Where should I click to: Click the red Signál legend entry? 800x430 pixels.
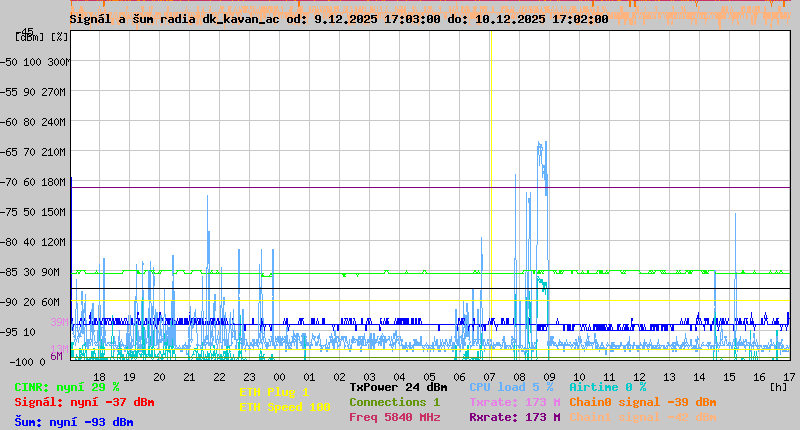point(84,402)
